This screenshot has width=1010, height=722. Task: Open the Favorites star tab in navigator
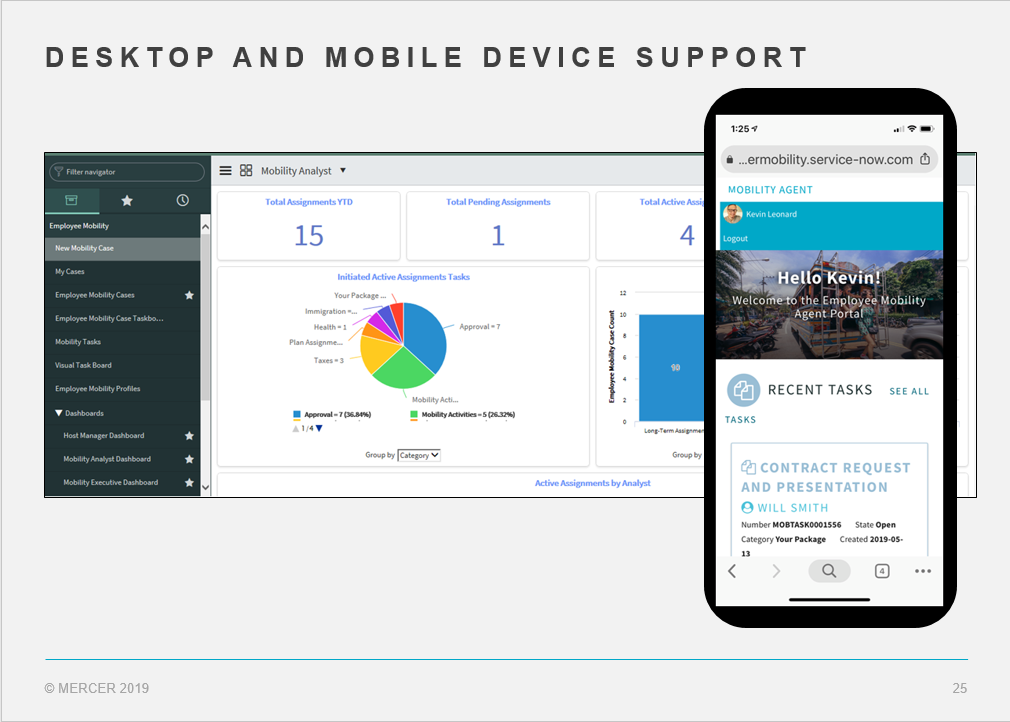[x=128, y=200]
